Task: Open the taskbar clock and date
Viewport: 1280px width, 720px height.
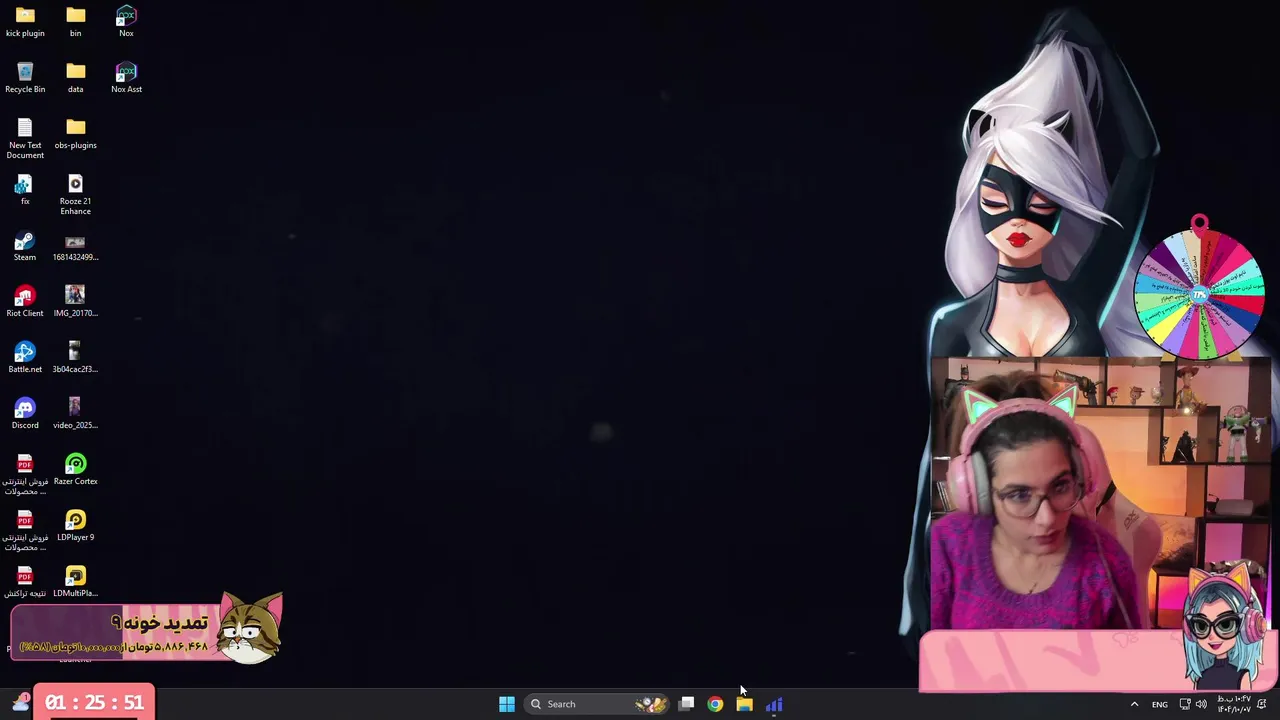Action: pos(1234,704)
